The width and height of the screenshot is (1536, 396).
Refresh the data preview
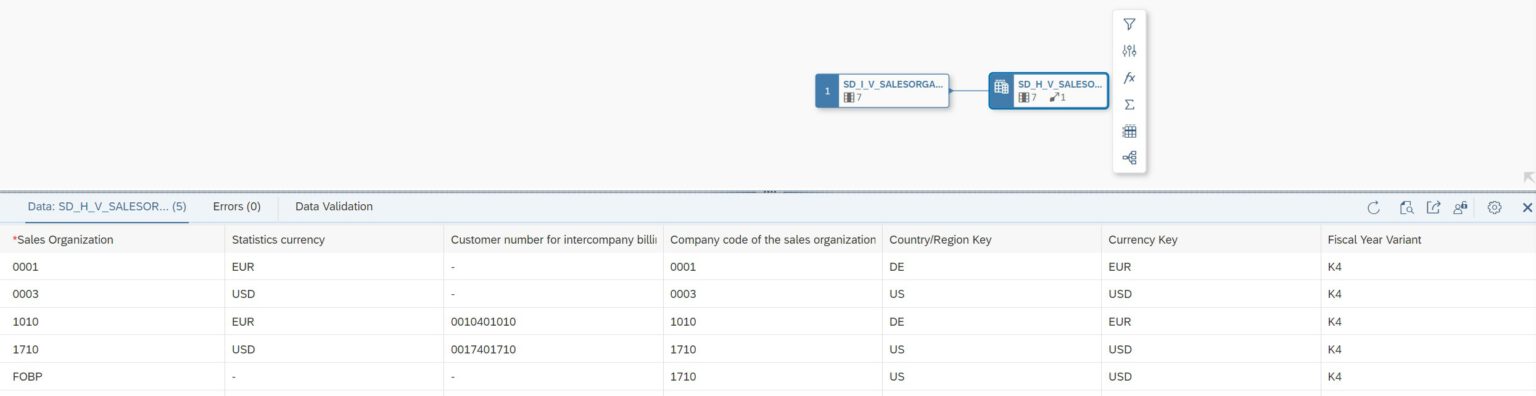[x=1374, y=207]
